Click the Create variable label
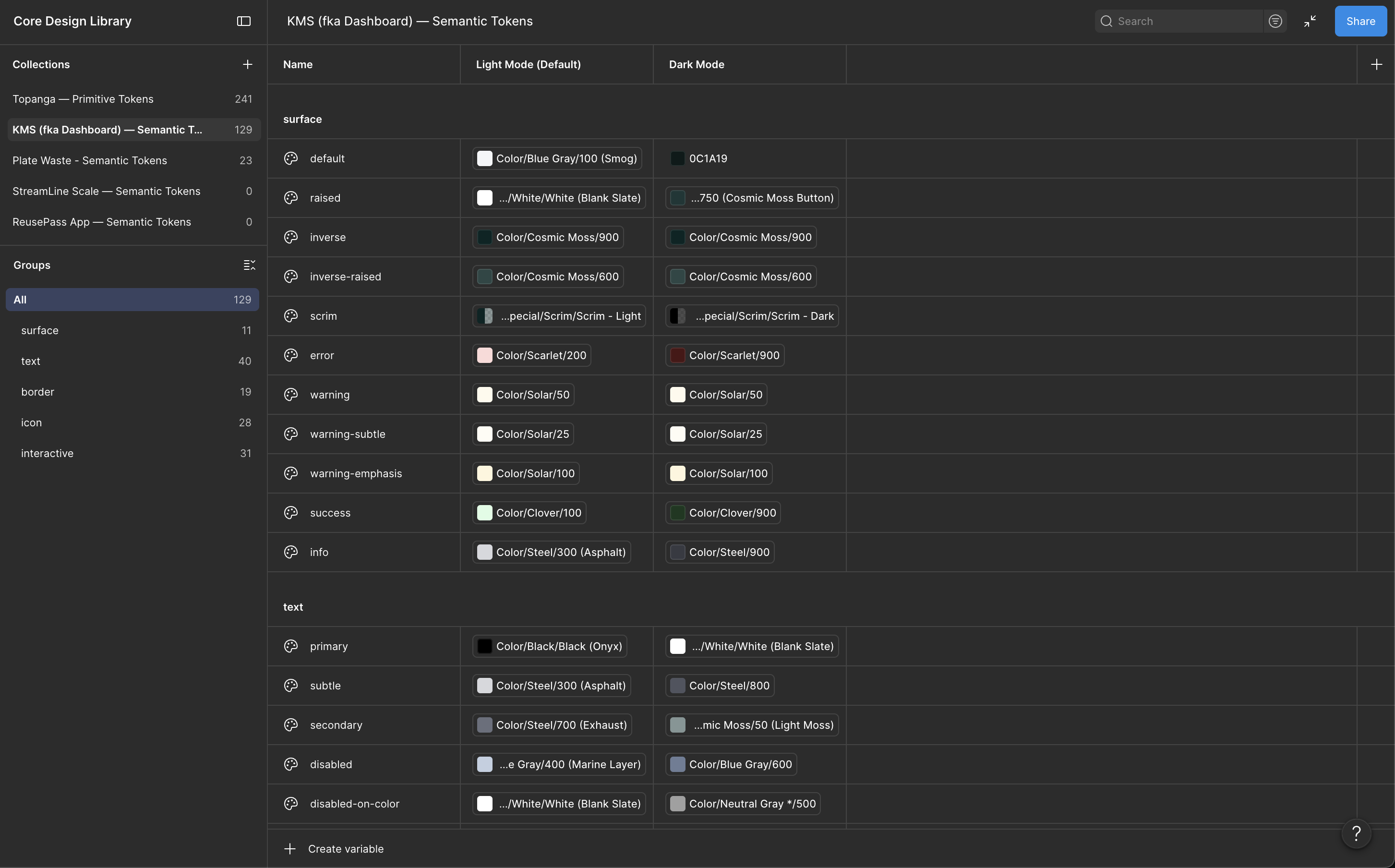 (x=346, y=849)
